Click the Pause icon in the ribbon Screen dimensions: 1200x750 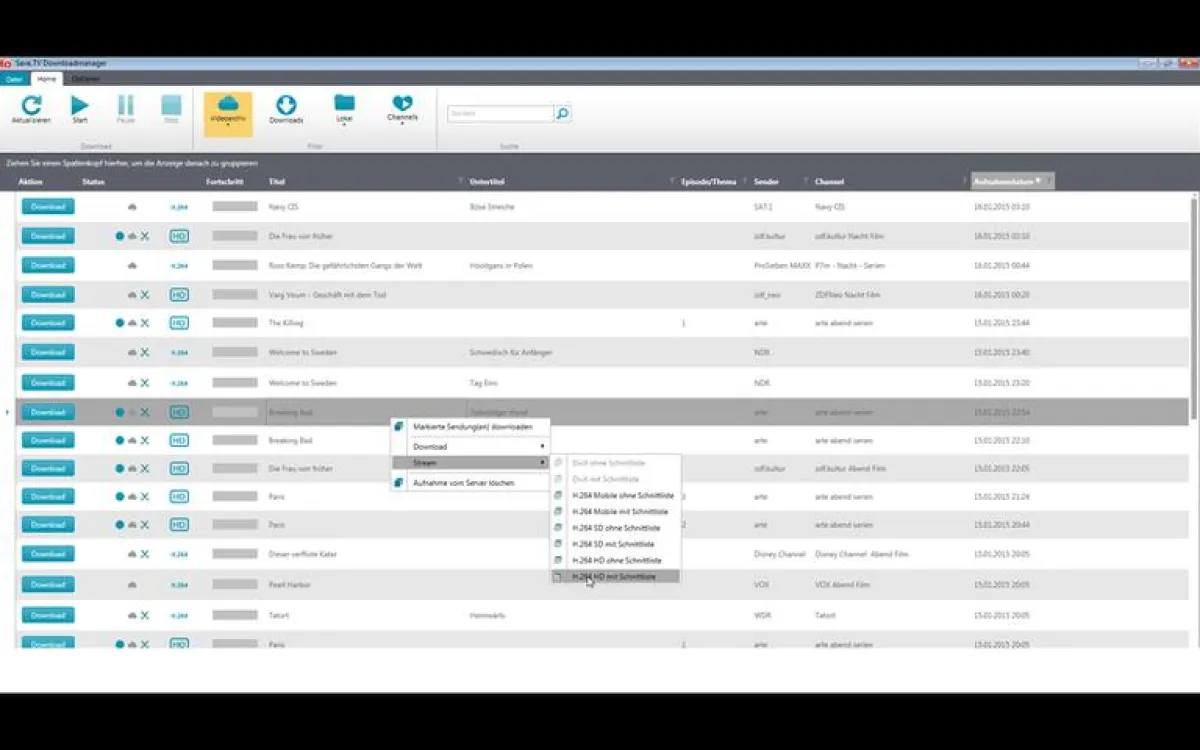pyautogui.click(x=126, y=106)
